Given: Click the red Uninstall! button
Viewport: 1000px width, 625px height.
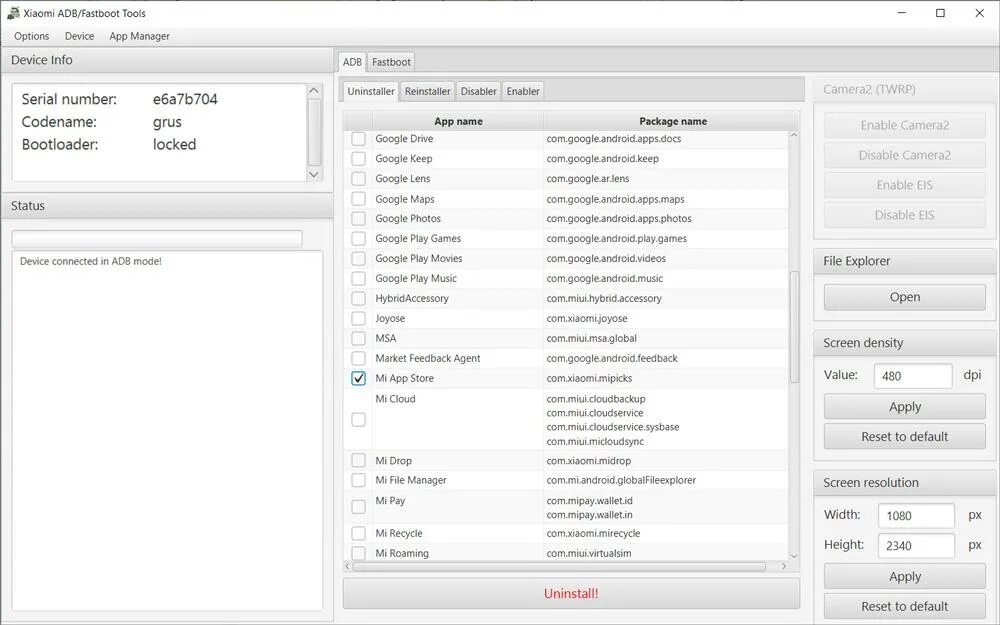Looking at the screenshot, I should coord(571,594).
